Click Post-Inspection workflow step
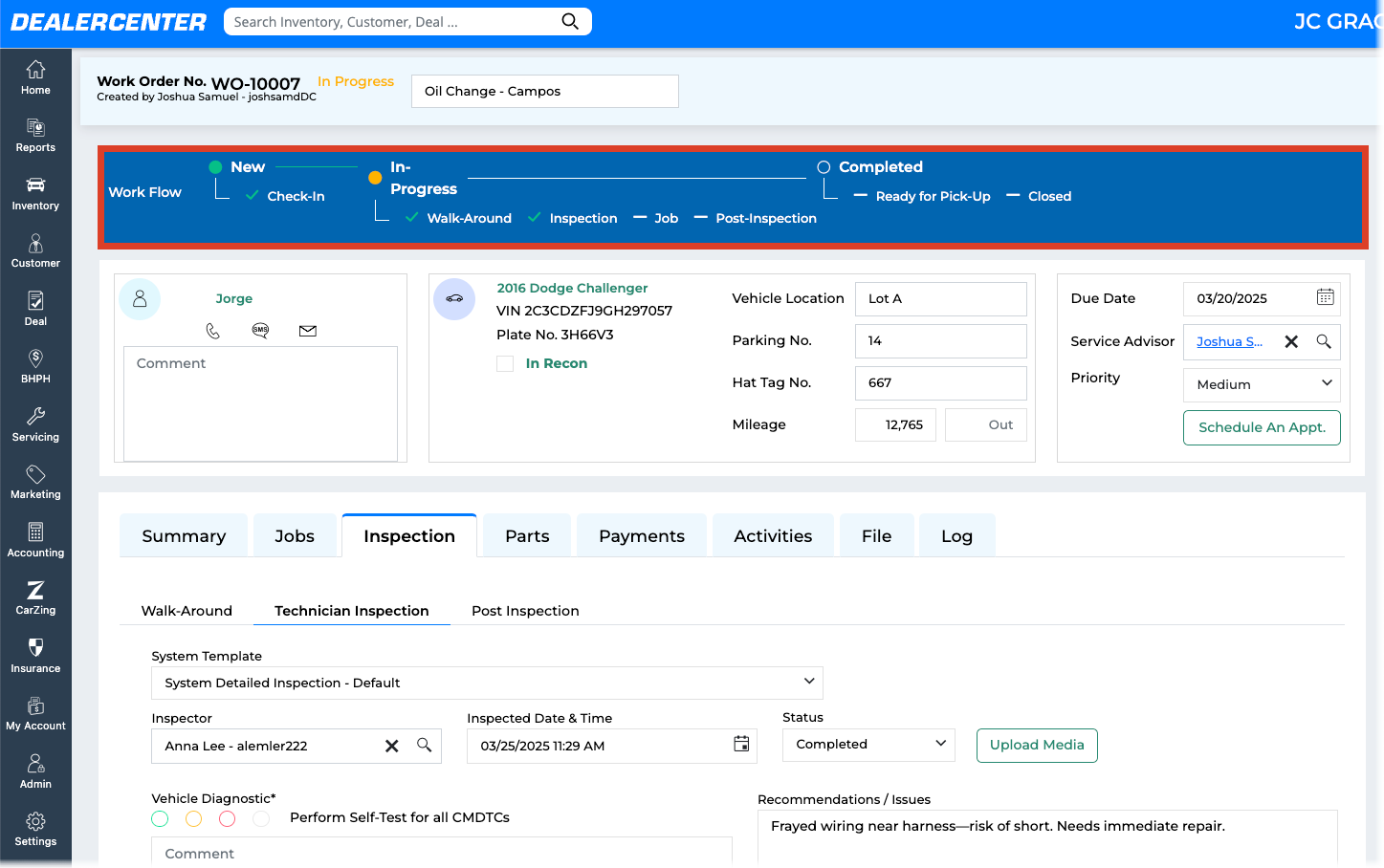The image size is (1384, 868). (766, 218)
